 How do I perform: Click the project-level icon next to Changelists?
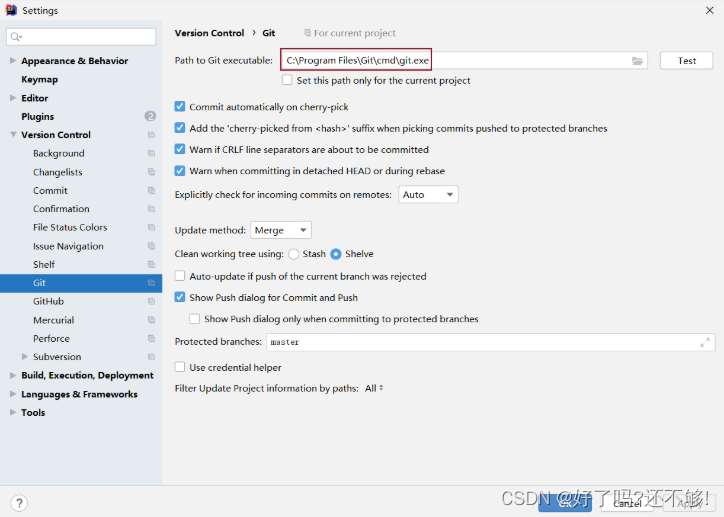151,172
